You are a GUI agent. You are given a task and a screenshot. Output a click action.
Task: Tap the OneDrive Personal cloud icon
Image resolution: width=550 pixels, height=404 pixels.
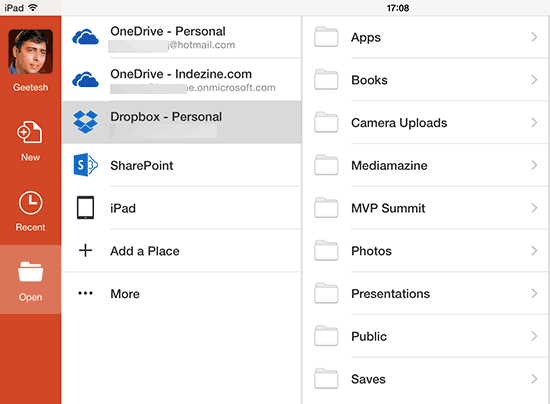coord(85,37)
